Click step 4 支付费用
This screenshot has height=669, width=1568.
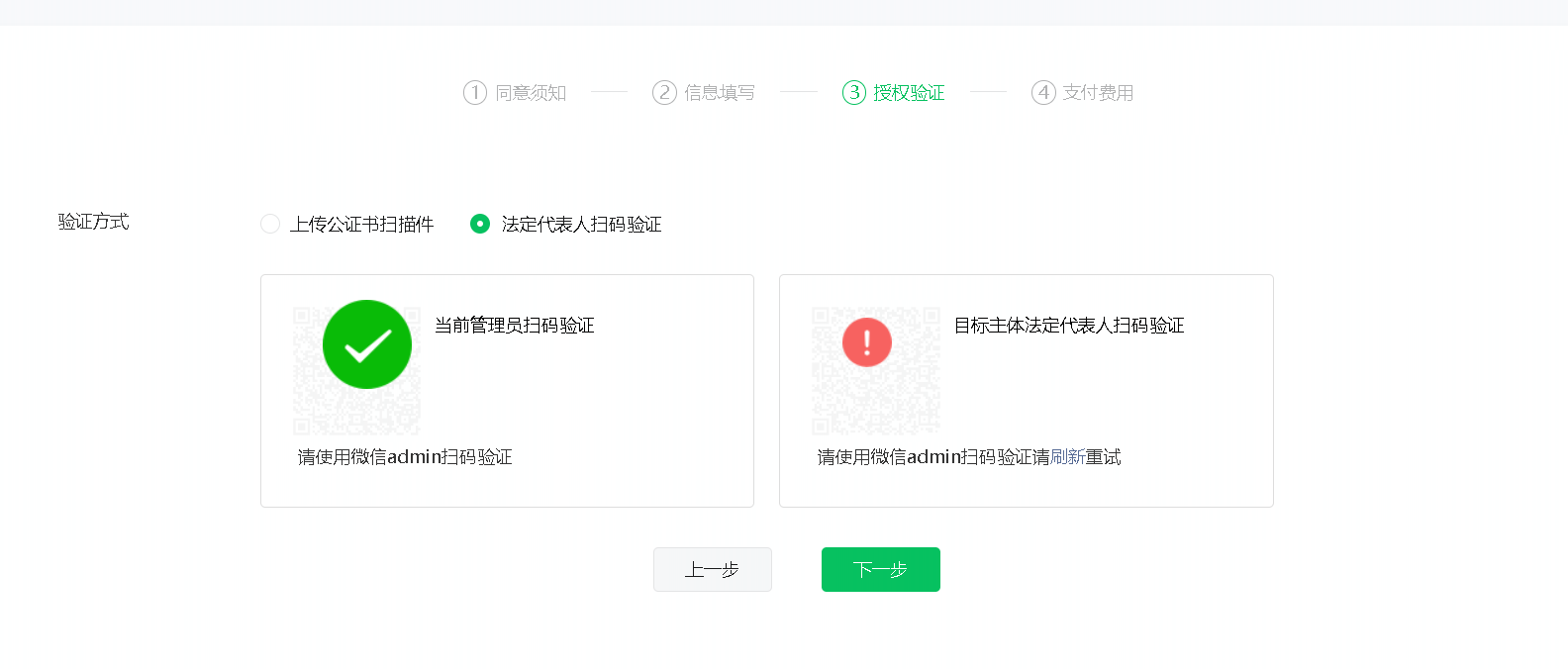click(1083, 92)
